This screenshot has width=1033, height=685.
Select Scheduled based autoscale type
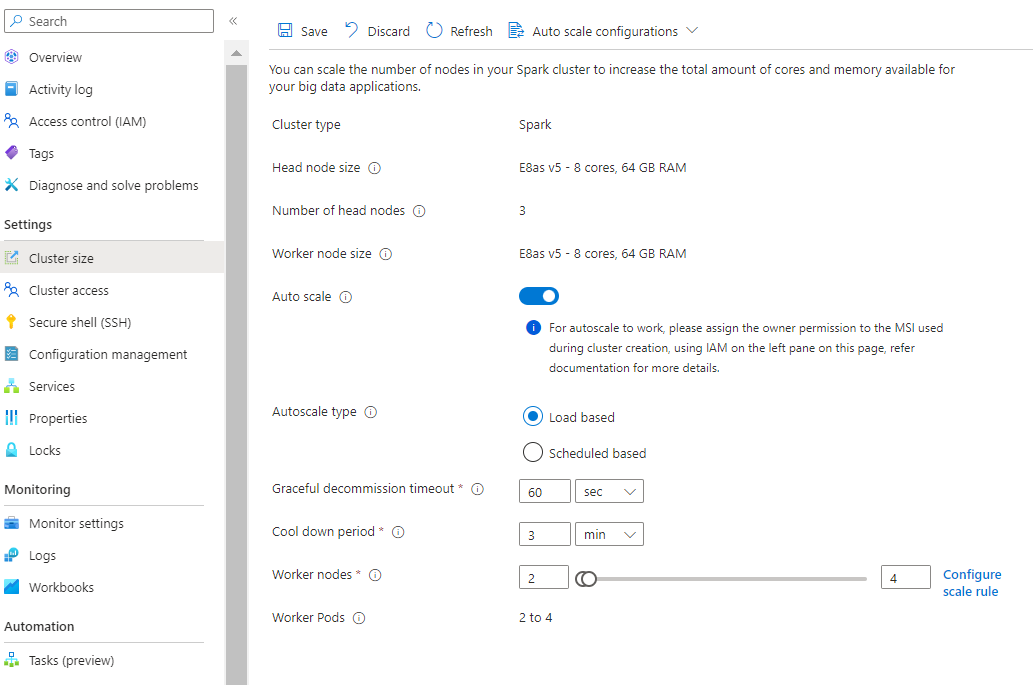coord(533,452)
